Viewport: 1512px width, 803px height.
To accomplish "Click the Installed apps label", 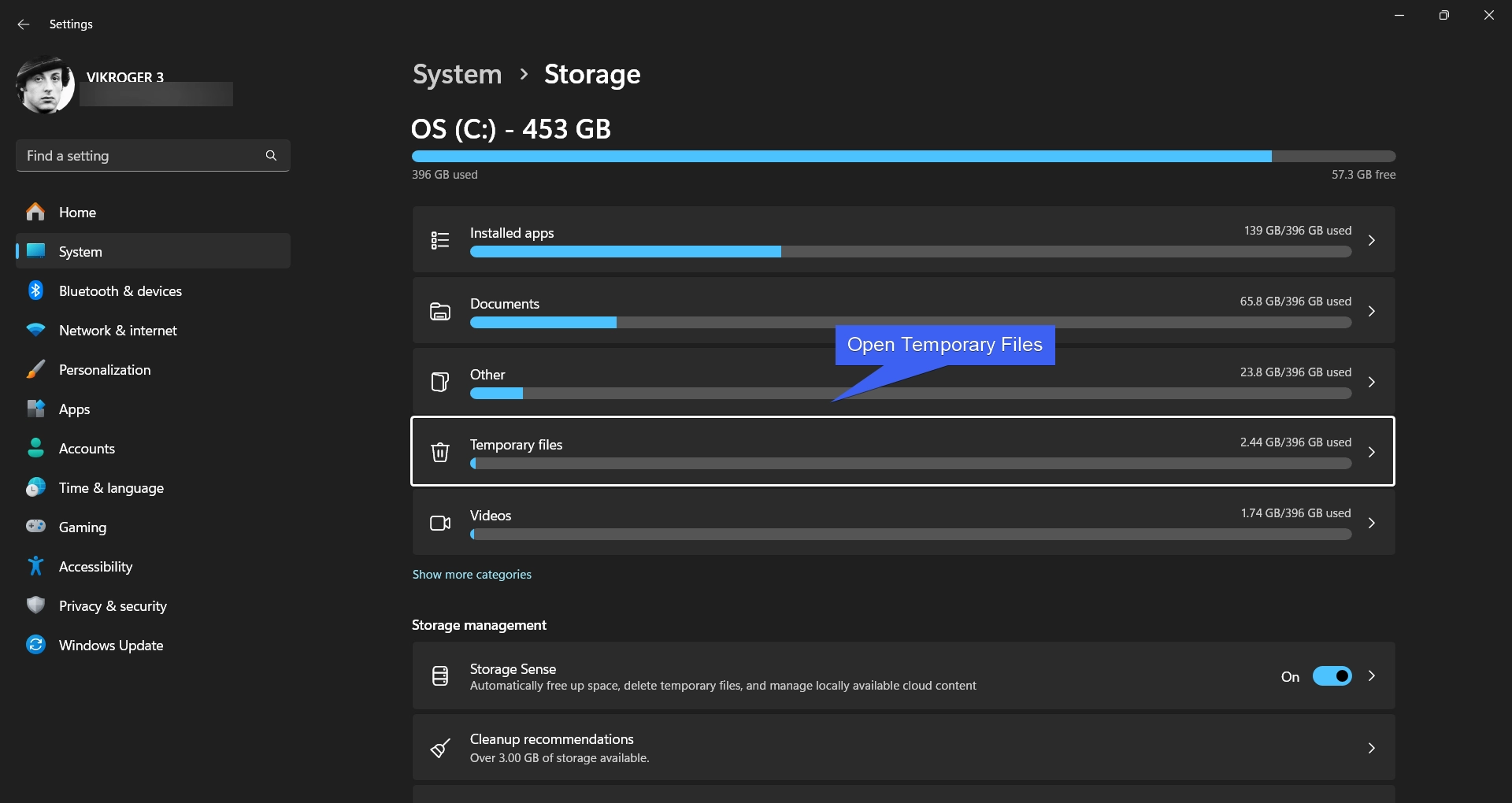I will 512,233.
